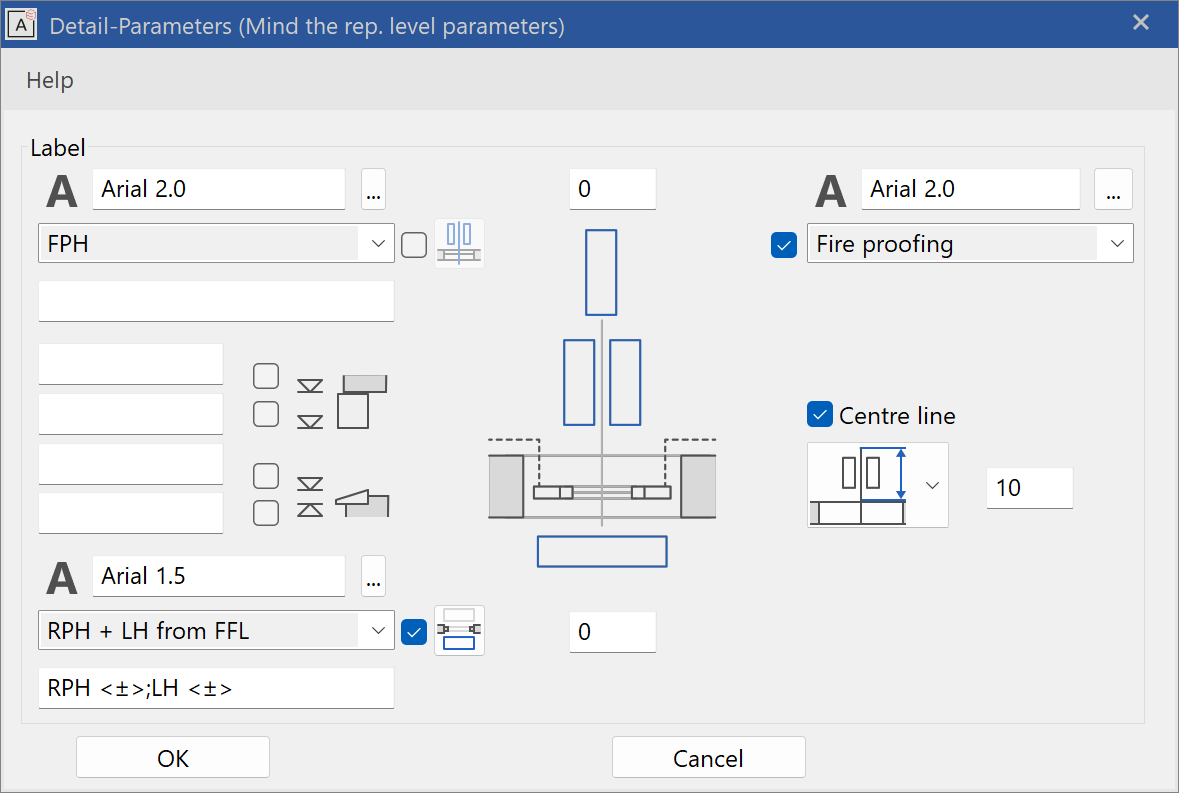Screen dimensions: 1179x793
Task: Click the first of four stacked empty fields
Action: [131, 365]
